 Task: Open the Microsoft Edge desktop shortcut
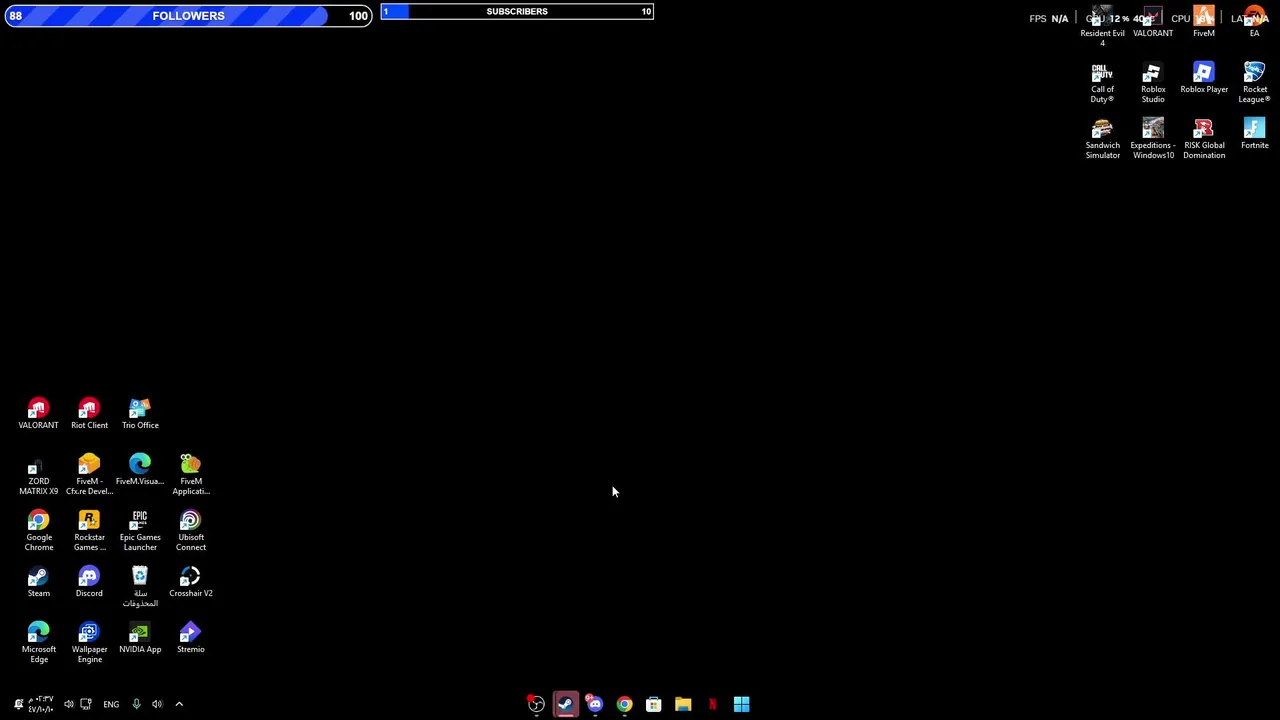point(38,643)
